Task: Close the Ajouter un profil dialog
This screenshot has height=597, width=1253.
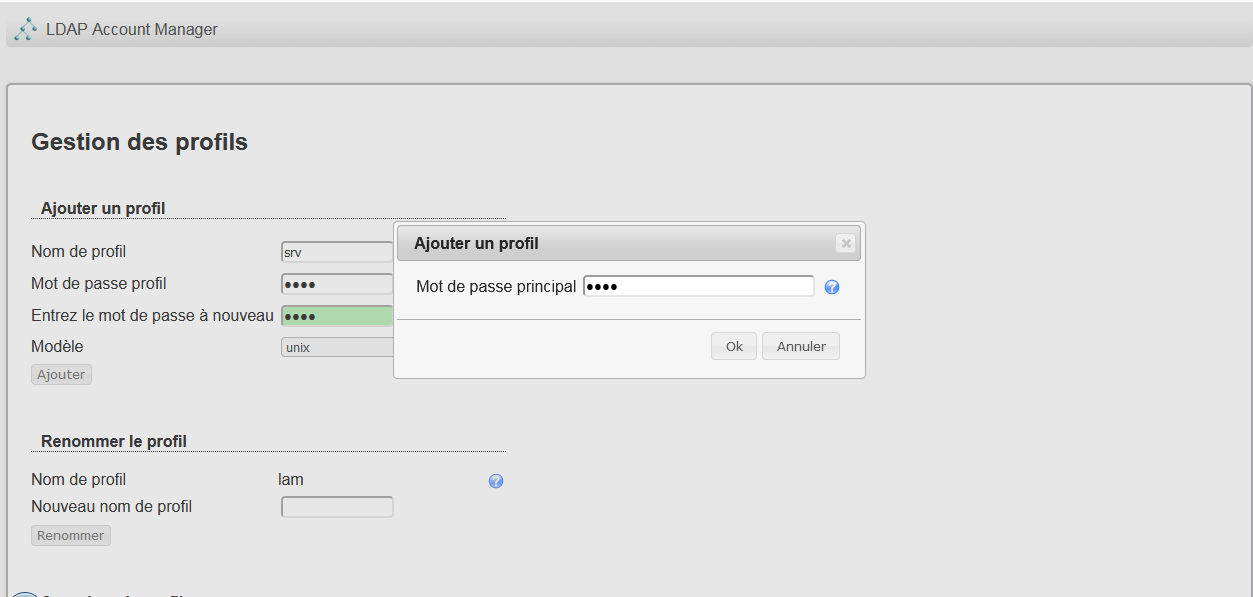Action: [x=845, y=243]
